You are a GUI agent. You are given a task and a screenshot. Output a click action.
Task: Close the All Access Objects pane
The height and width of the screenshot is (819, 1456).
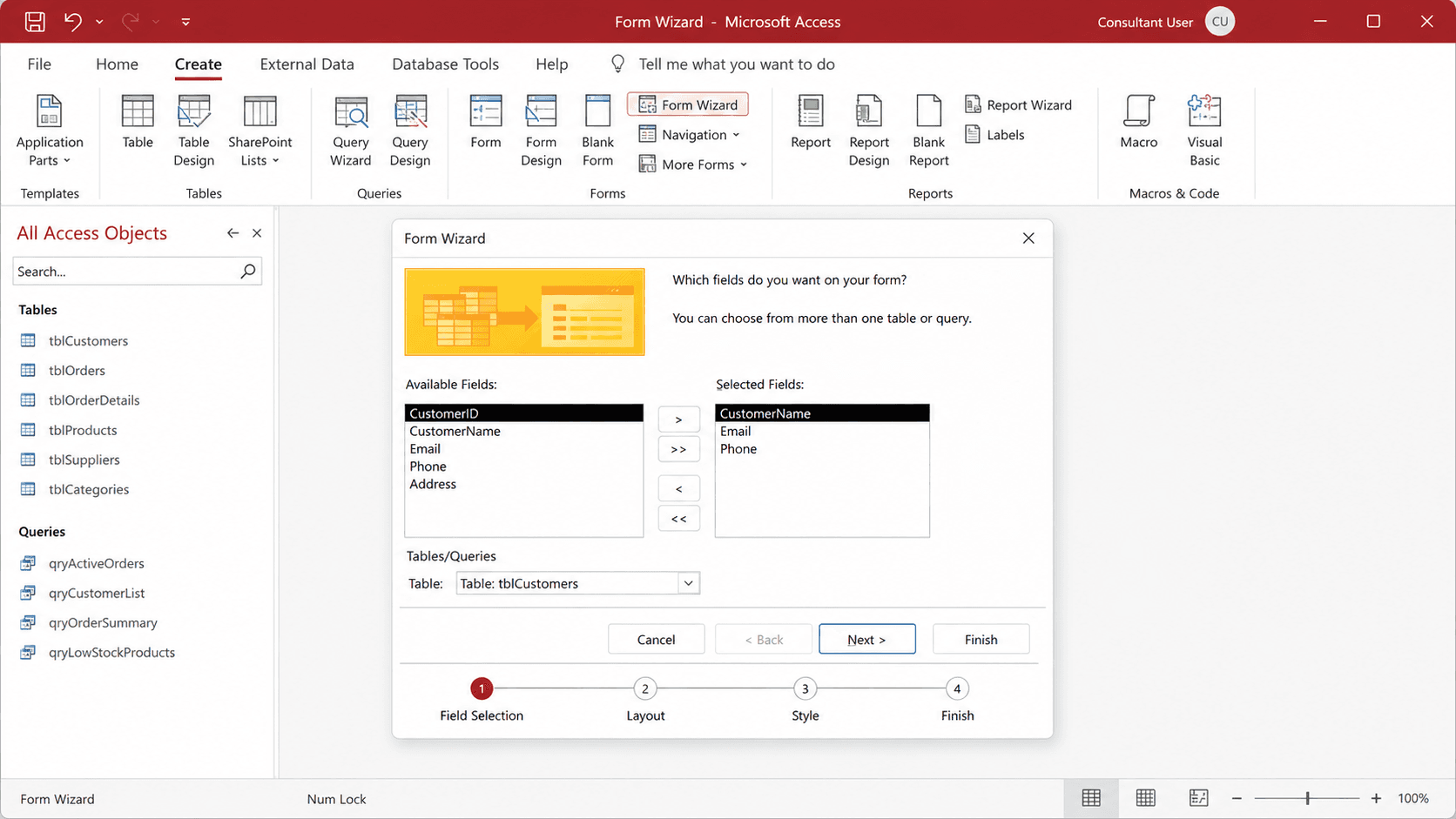click(x=257, y=233)
